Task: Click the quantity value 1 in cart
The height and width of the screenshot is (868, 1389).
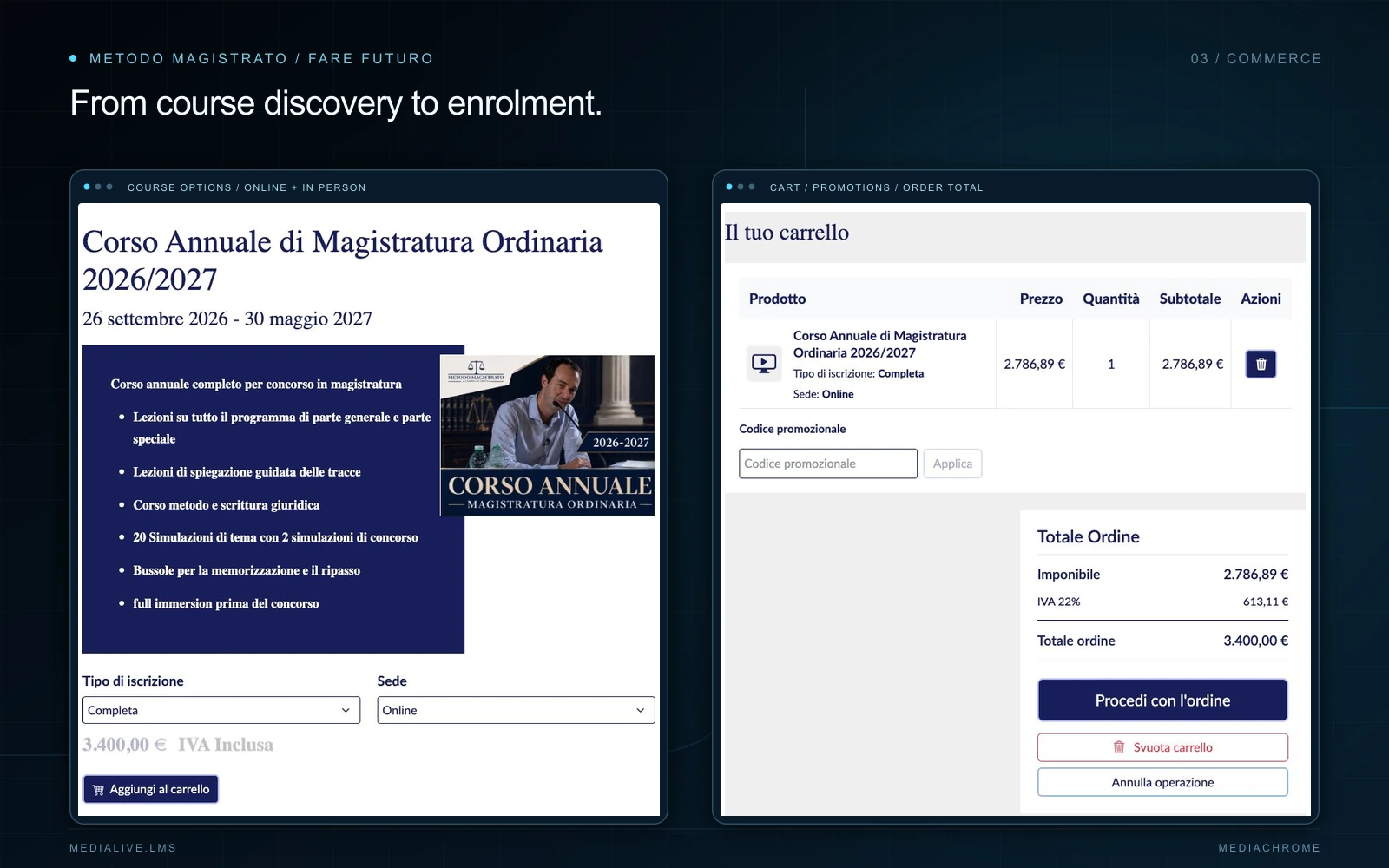Action: click(1111, 365)
